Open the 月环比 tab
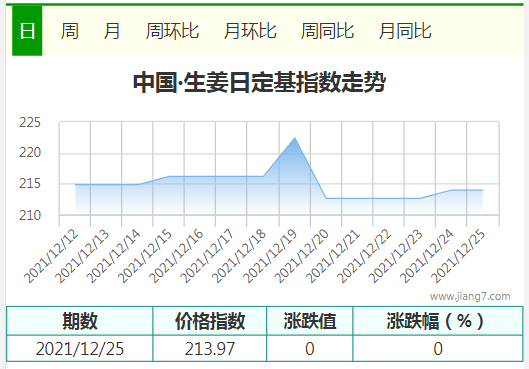The image size is (529, 369). (x=250, y=31)
